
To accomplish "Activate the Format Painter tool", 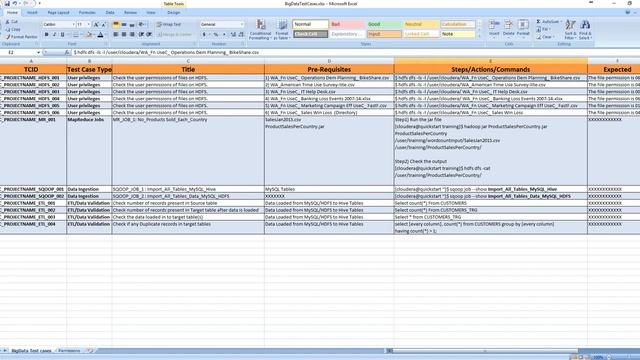I will [22, 37].
